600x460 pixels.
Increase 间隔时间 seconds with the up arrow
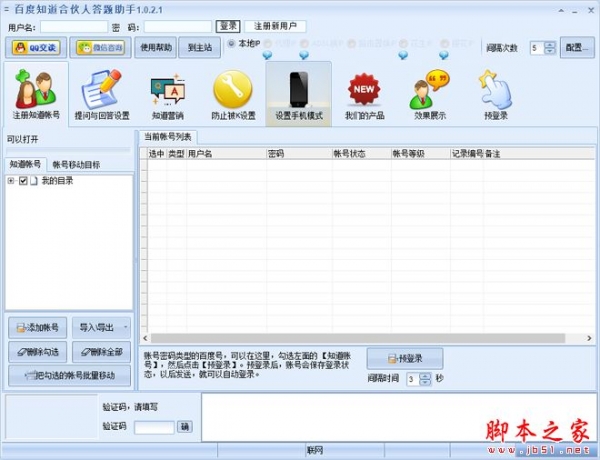tap(425, 376)
